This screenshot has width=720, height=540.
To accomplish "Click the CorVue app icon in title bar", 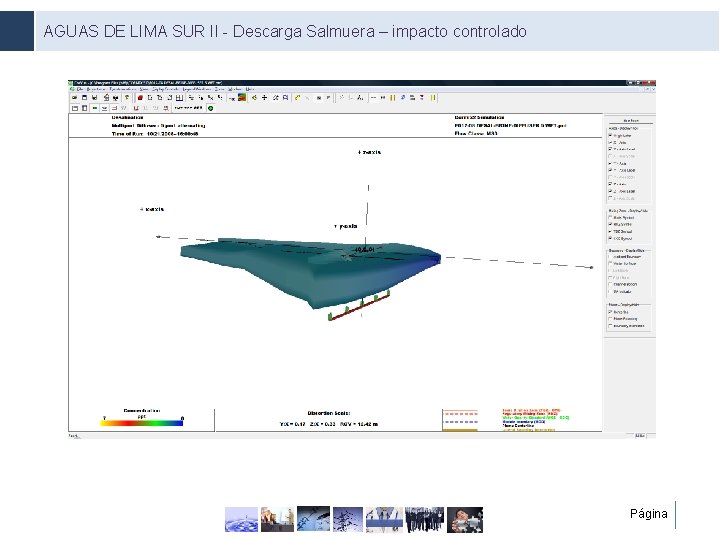I will (71, 83).
